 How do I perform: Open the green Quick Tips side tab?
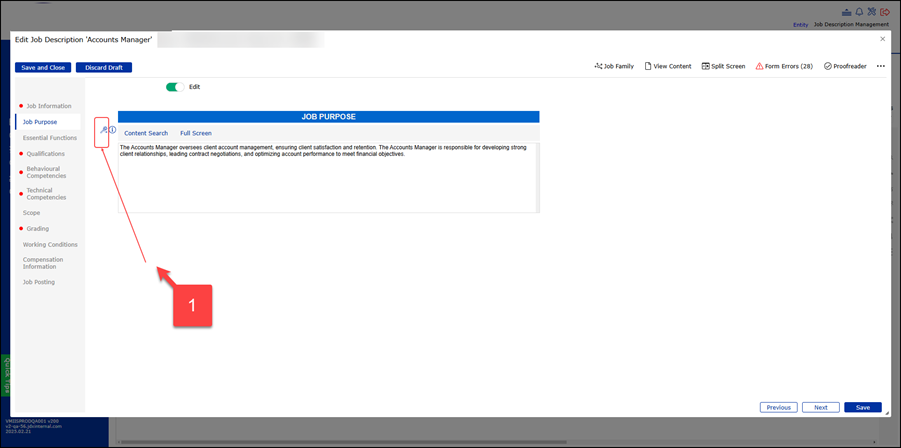click(x=6, y=375)
